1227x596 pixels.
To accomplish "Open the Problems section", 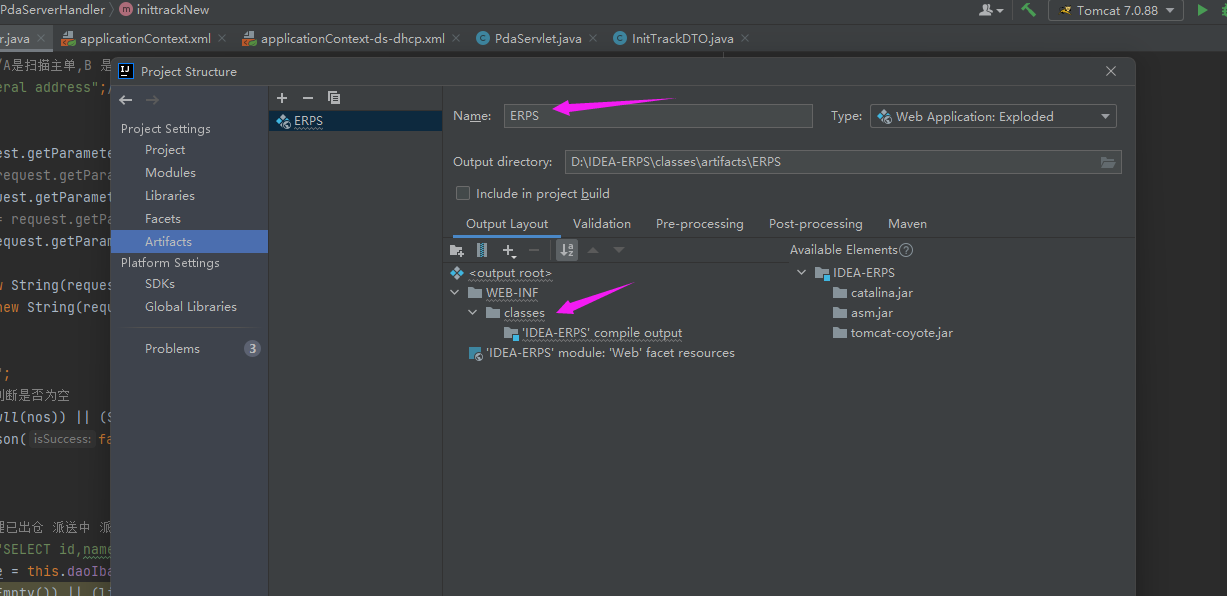I will pyautogui.click(x=172, y=349).
